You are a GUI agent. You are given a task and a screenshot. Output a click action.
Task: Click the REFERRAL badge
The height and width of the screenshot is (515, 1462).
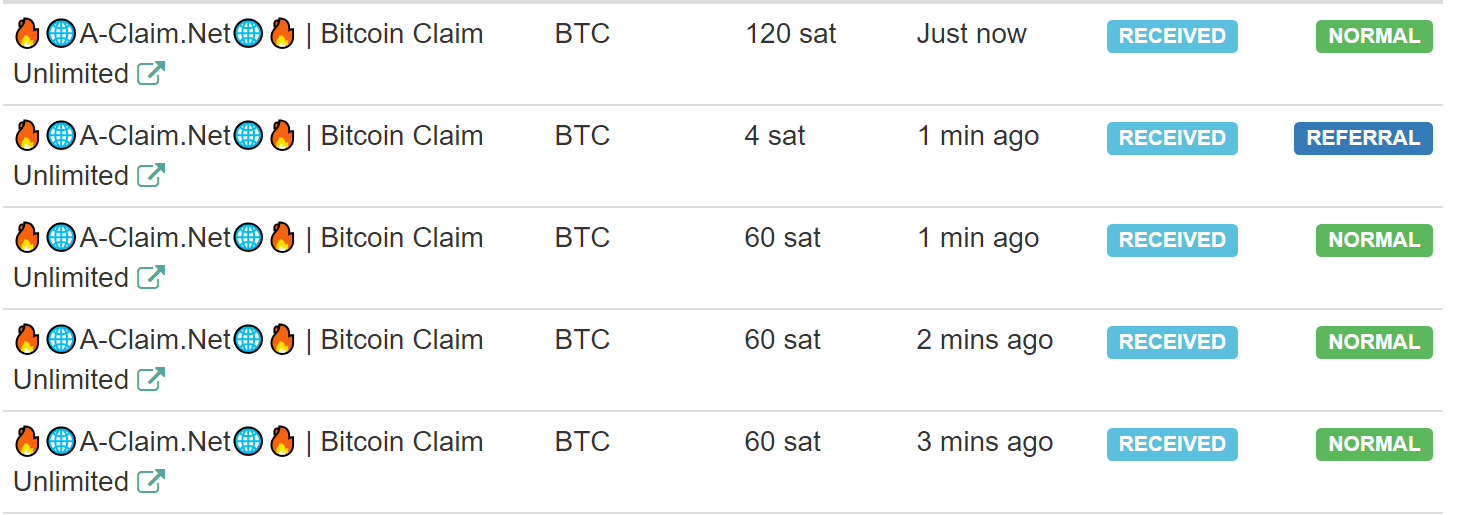tap(1363, 138)
